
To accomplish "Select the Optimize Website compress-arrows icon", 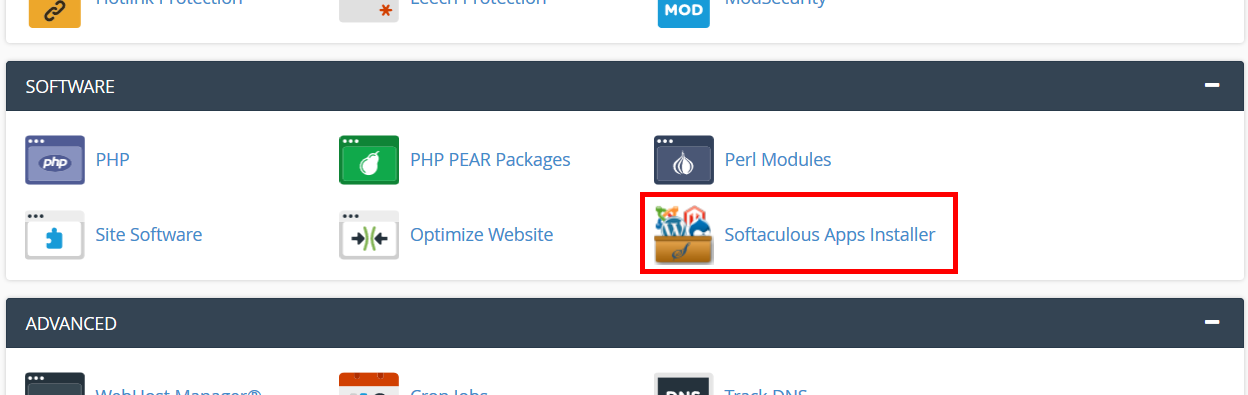I will pos(369,235).
